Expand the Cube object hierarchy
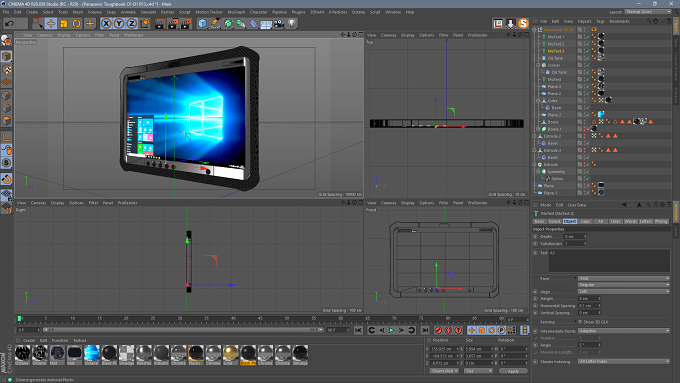Screen dimensions: 680x383 click(x=538, y=101)
